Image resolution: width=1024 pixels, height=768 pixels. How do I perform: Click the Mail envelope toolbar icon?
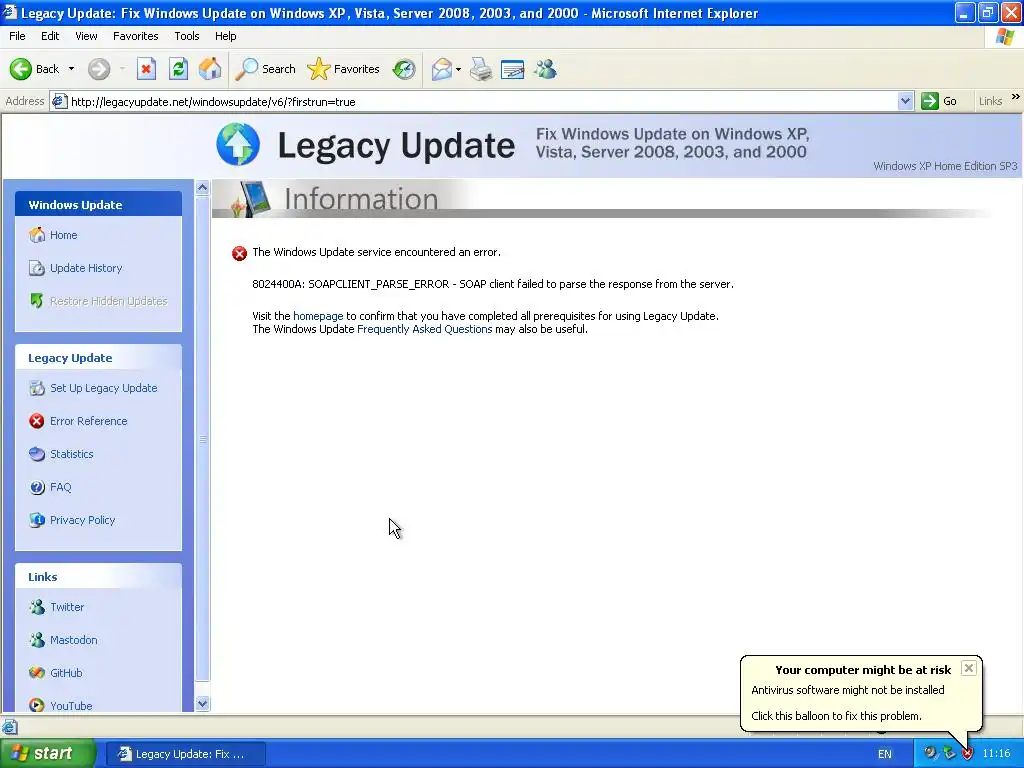[441, 69]
